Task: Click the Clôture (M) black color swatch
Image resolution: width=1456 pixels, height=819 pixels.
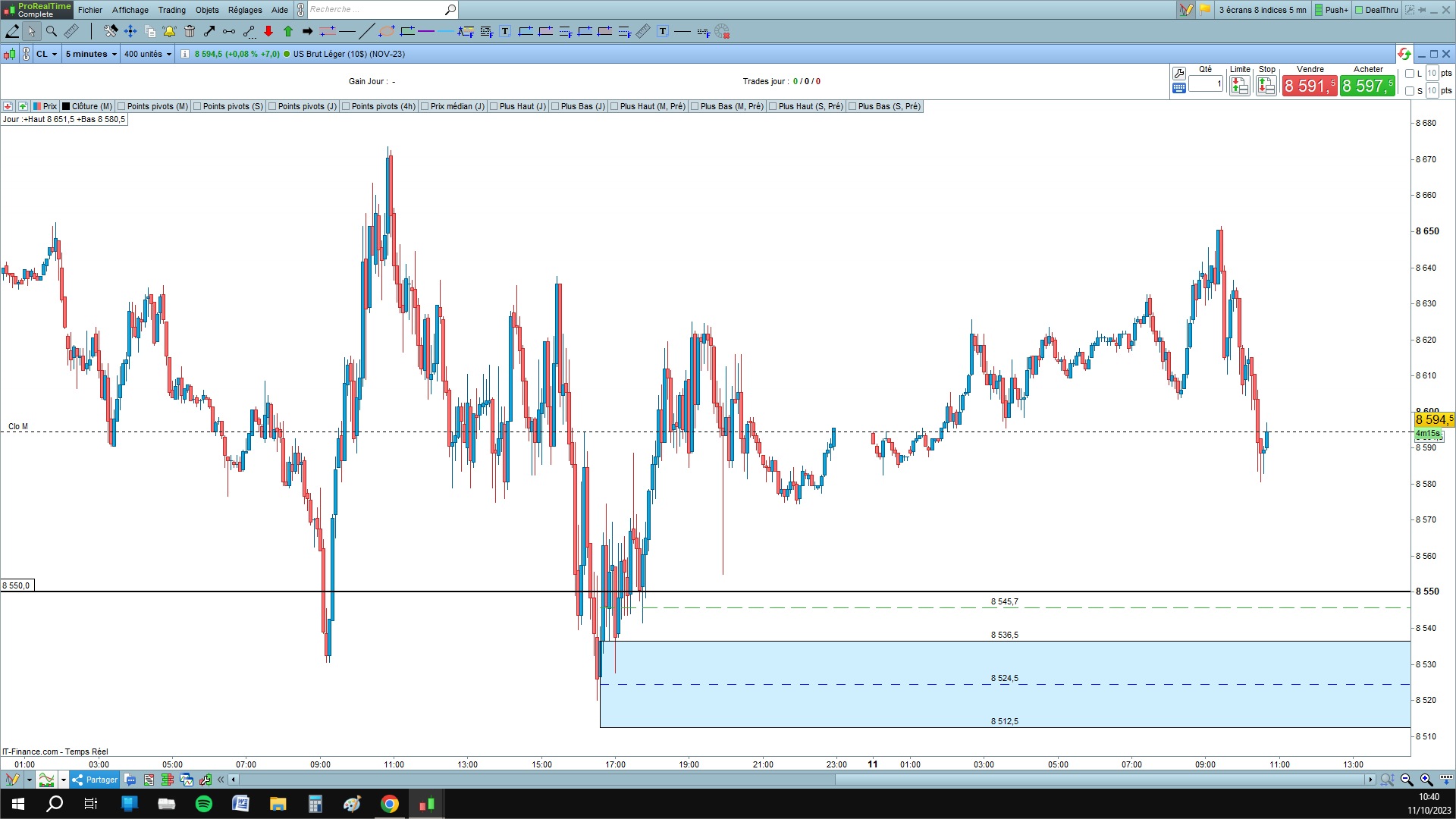Action: 66,106
